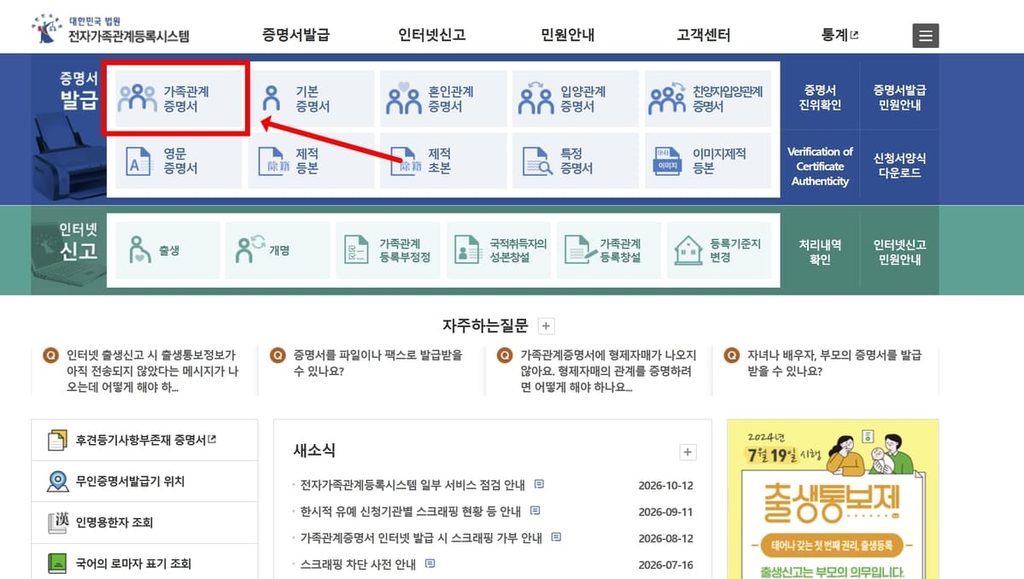Click Verification of Certificate Authenticity

820,166
